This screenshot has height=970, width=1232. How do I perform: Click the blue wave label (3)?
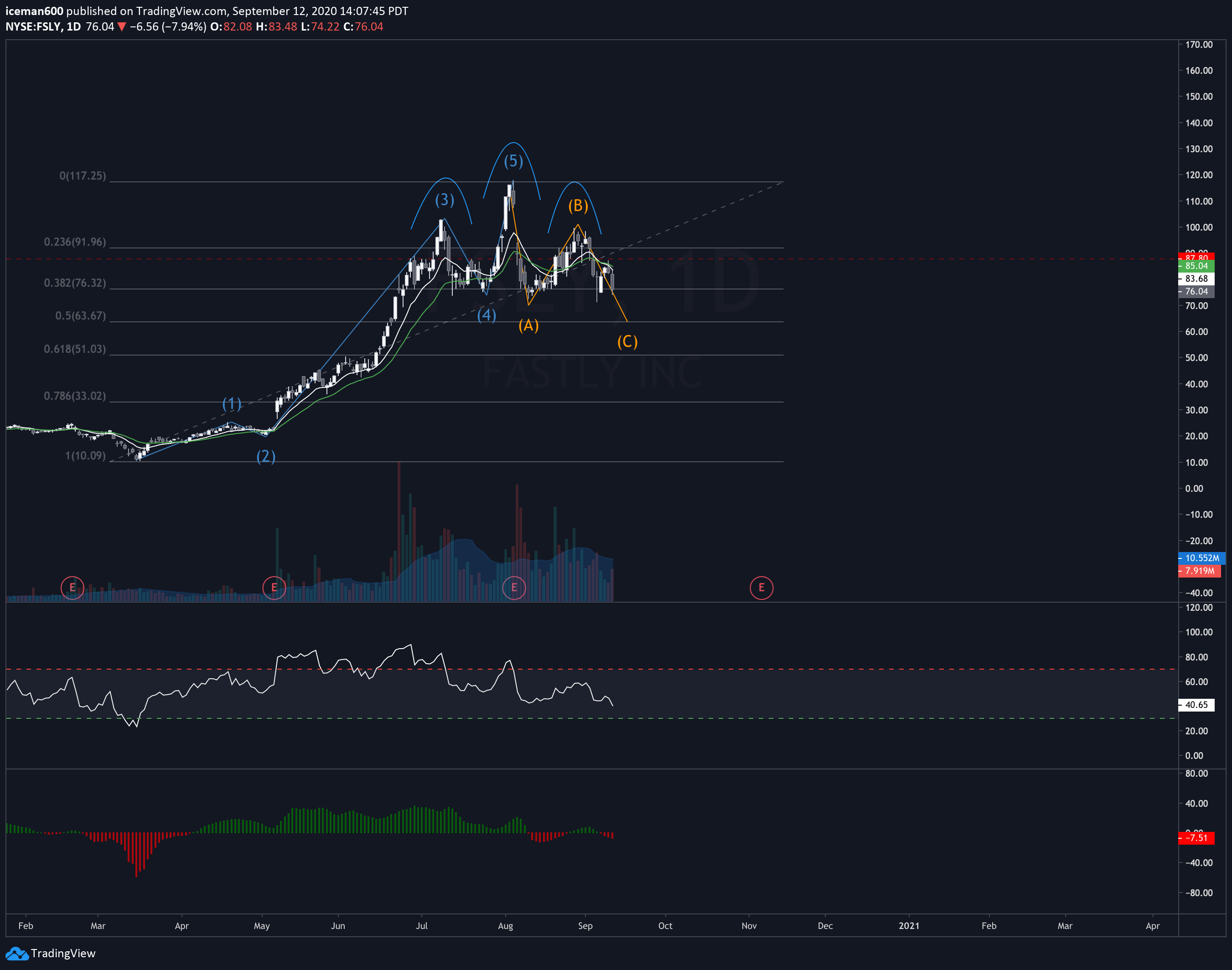coord(445,200)
